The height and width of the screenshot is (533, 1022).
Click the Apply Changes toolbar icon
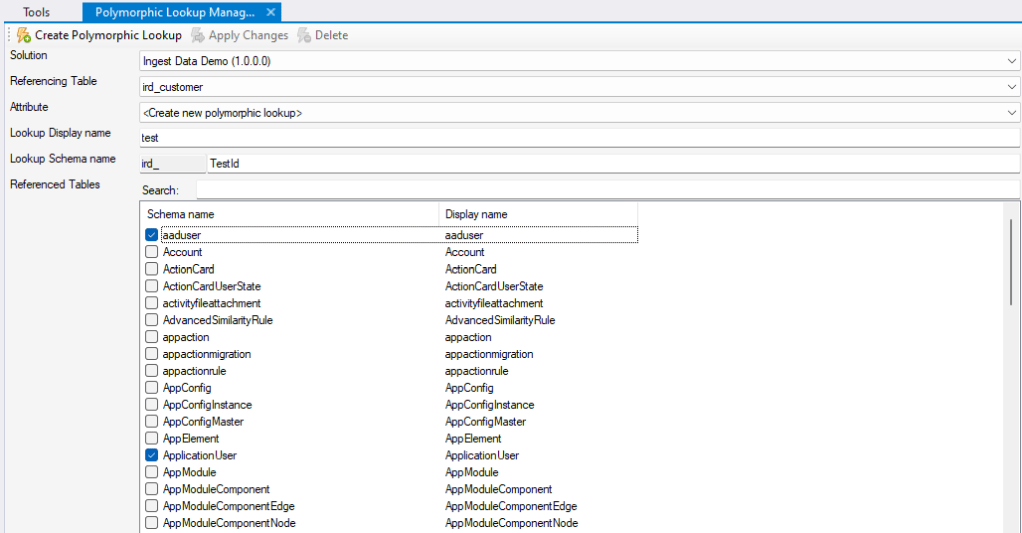tap(198, 35)
